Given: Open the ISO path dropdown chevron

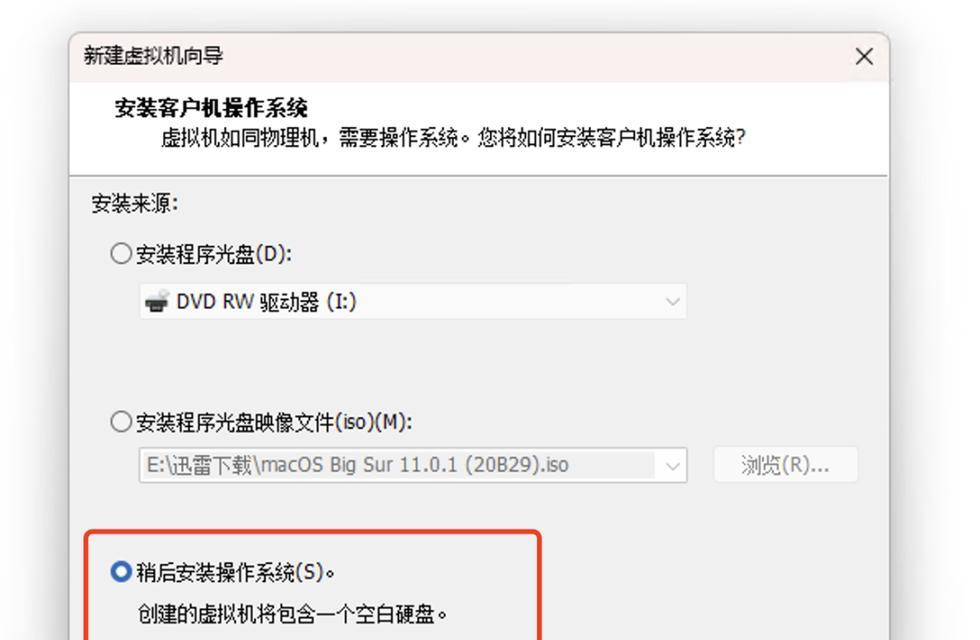Looking at the screenshot, I should point(672,466).
